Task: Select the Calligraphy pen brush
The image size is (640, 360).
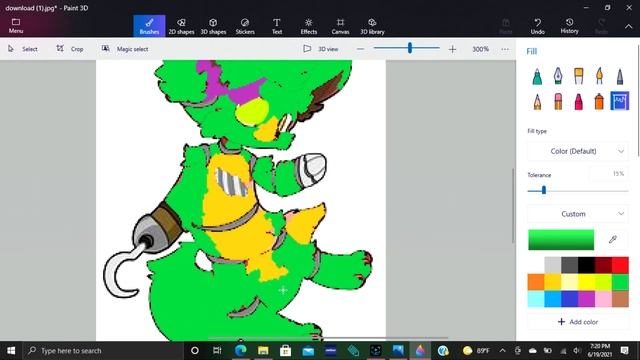Action: pos(558,76)
